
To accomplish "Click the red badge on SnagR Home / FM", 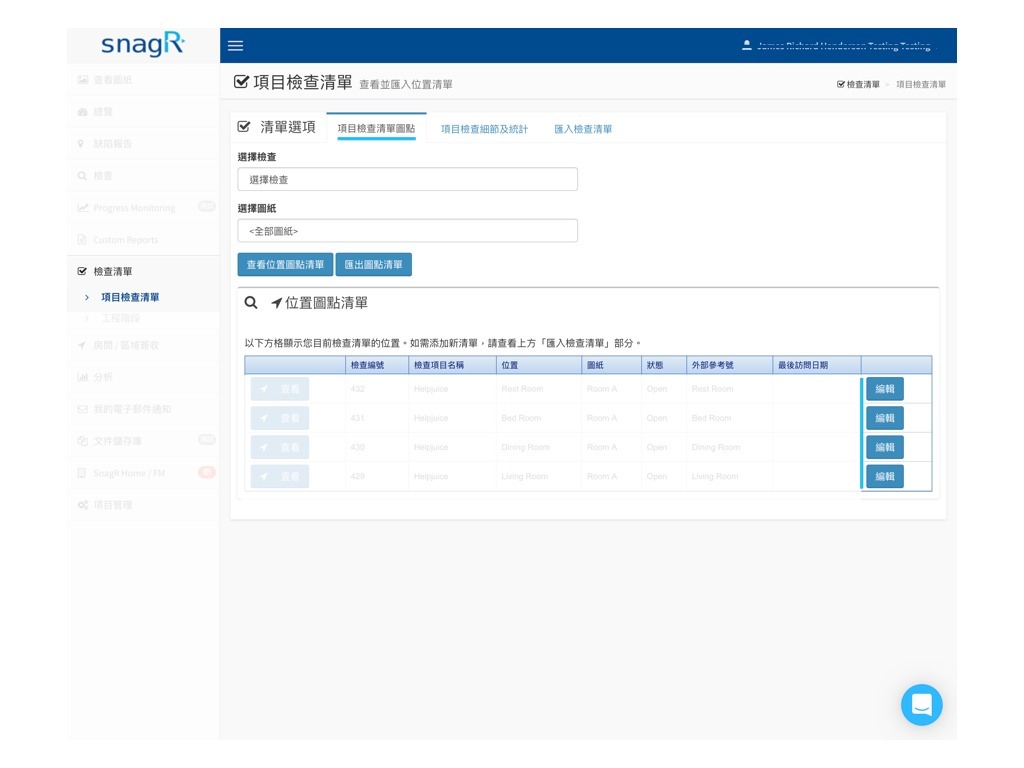I will (206, 472).
